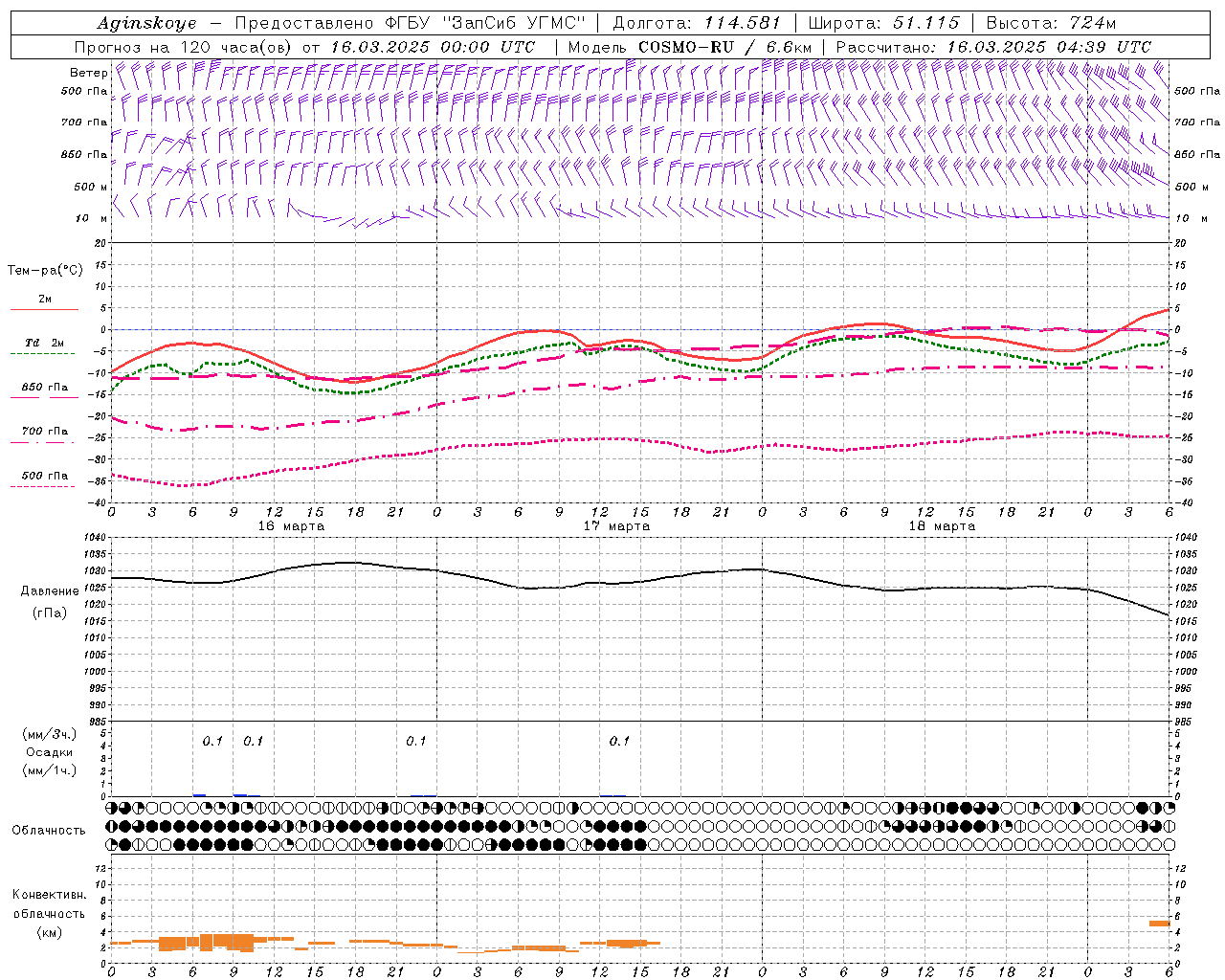This screenshot has width=1225, height=980.
Task: Click the Конвективн. convective cloud label
Action: (x=49, y=895)
